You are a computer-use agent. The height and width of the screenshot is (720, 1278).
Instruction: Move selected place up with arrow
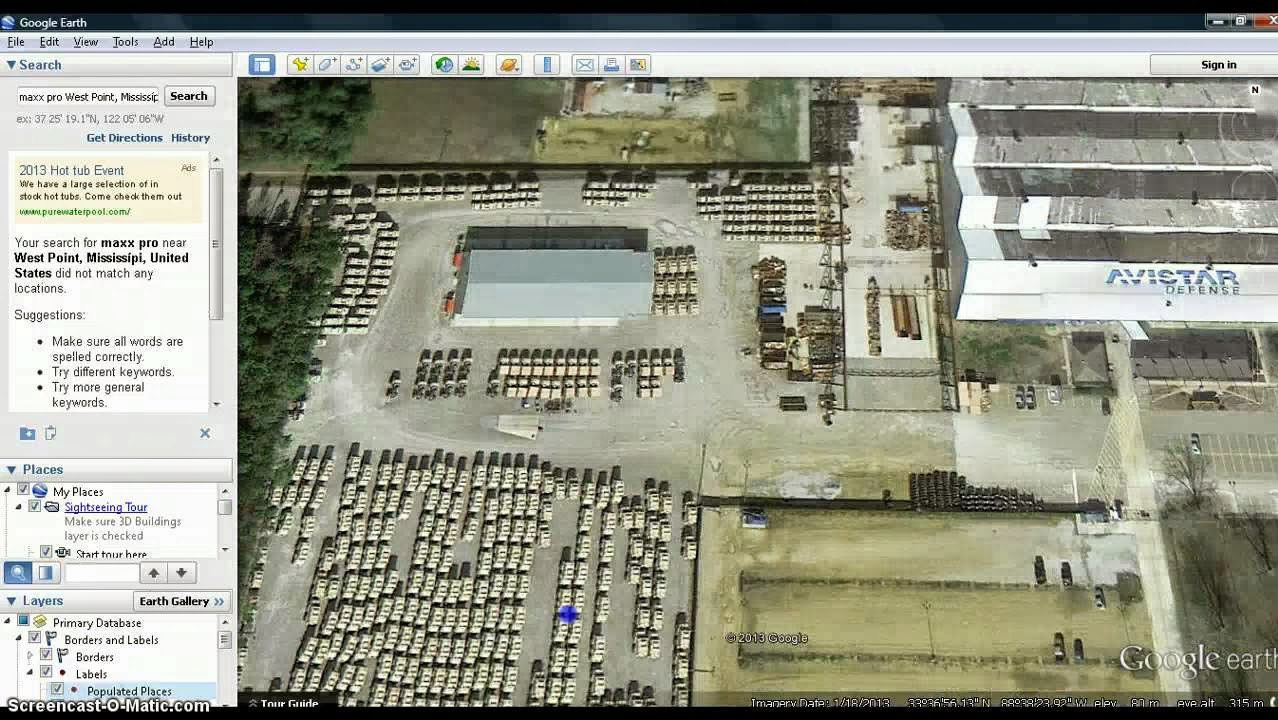click(154, 573)
